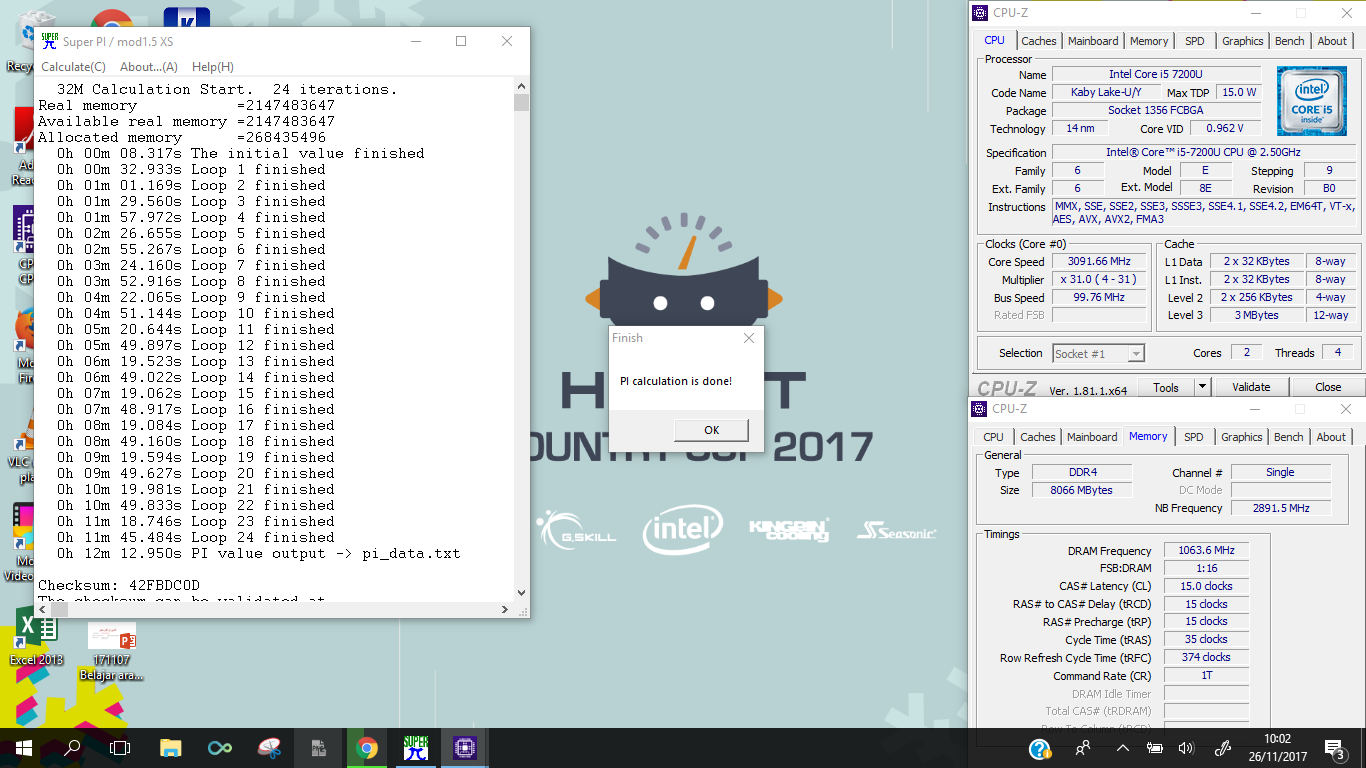Select Mainboard tab in lower CPU-Z window
Image resolution: width=1366 pixels, height=768 pixels.
(x=1092, y=437)
